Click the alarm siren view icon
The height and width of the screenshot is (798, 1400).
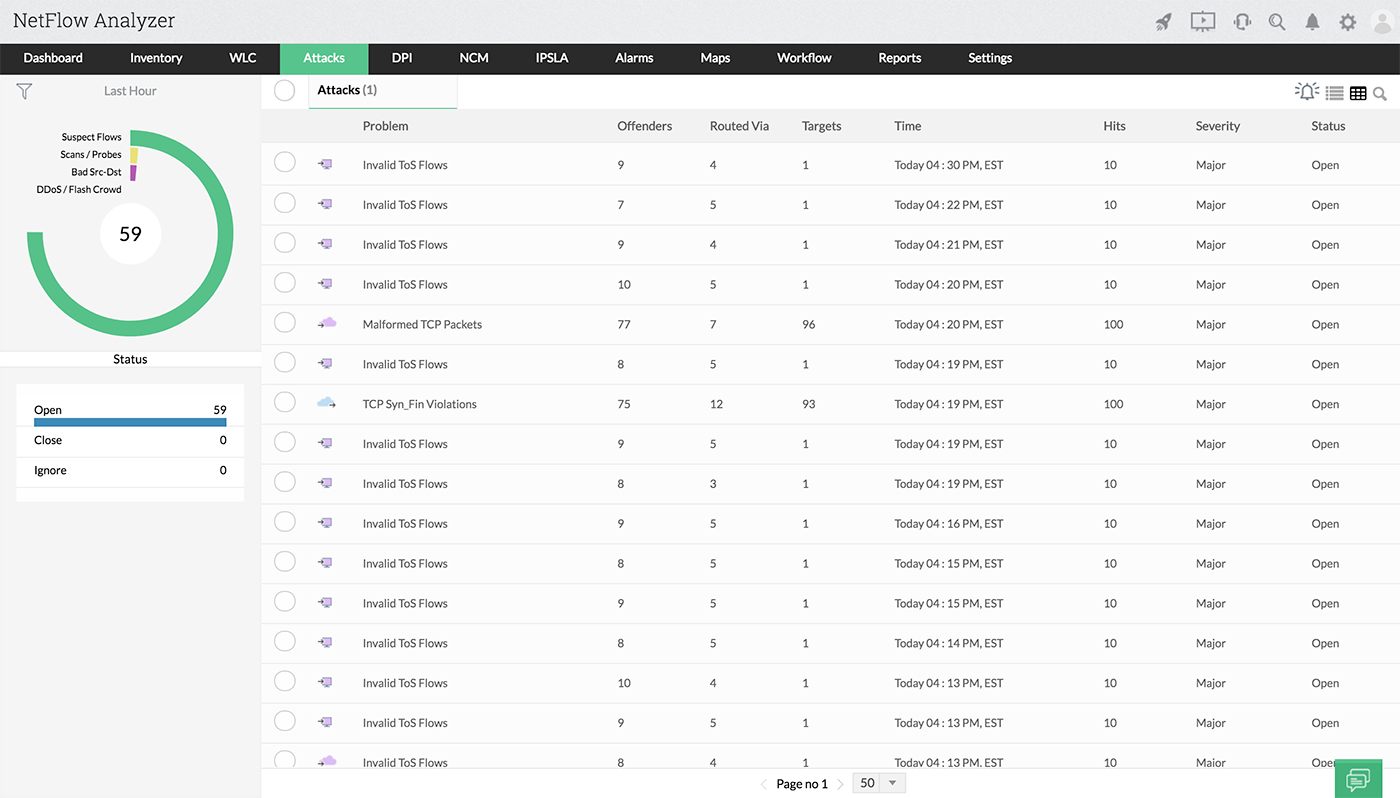(1306, 92)
